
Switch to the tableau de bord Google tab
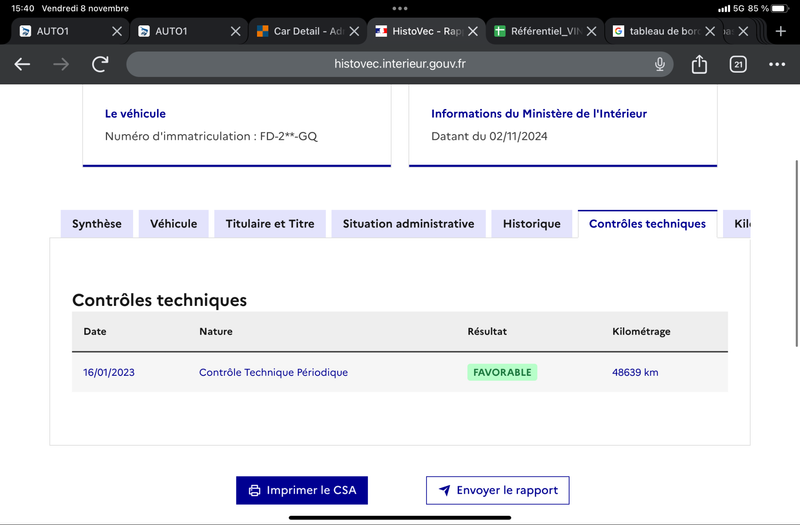click(x=658, y=31)
